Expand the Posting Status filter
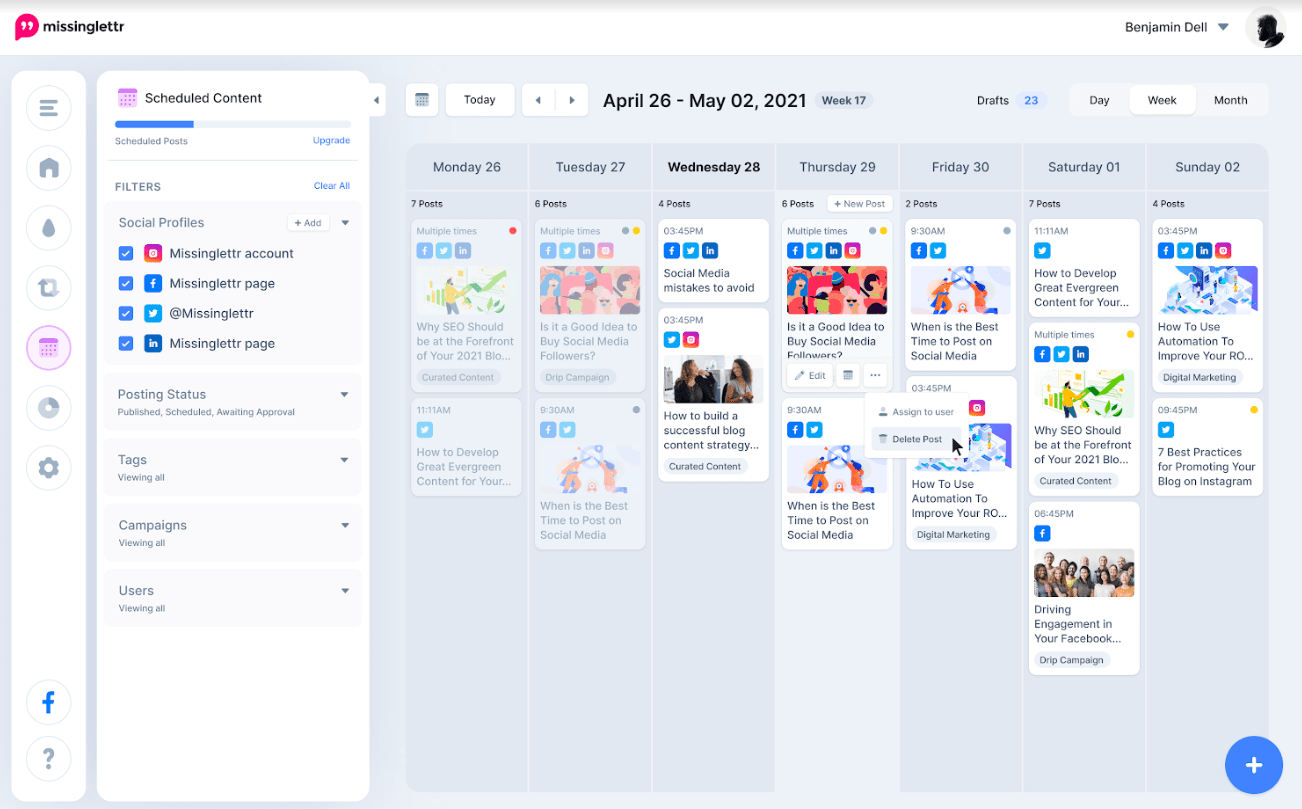Screen dimensions: 1302x809 pyautogui.click(x=344, y=394)
